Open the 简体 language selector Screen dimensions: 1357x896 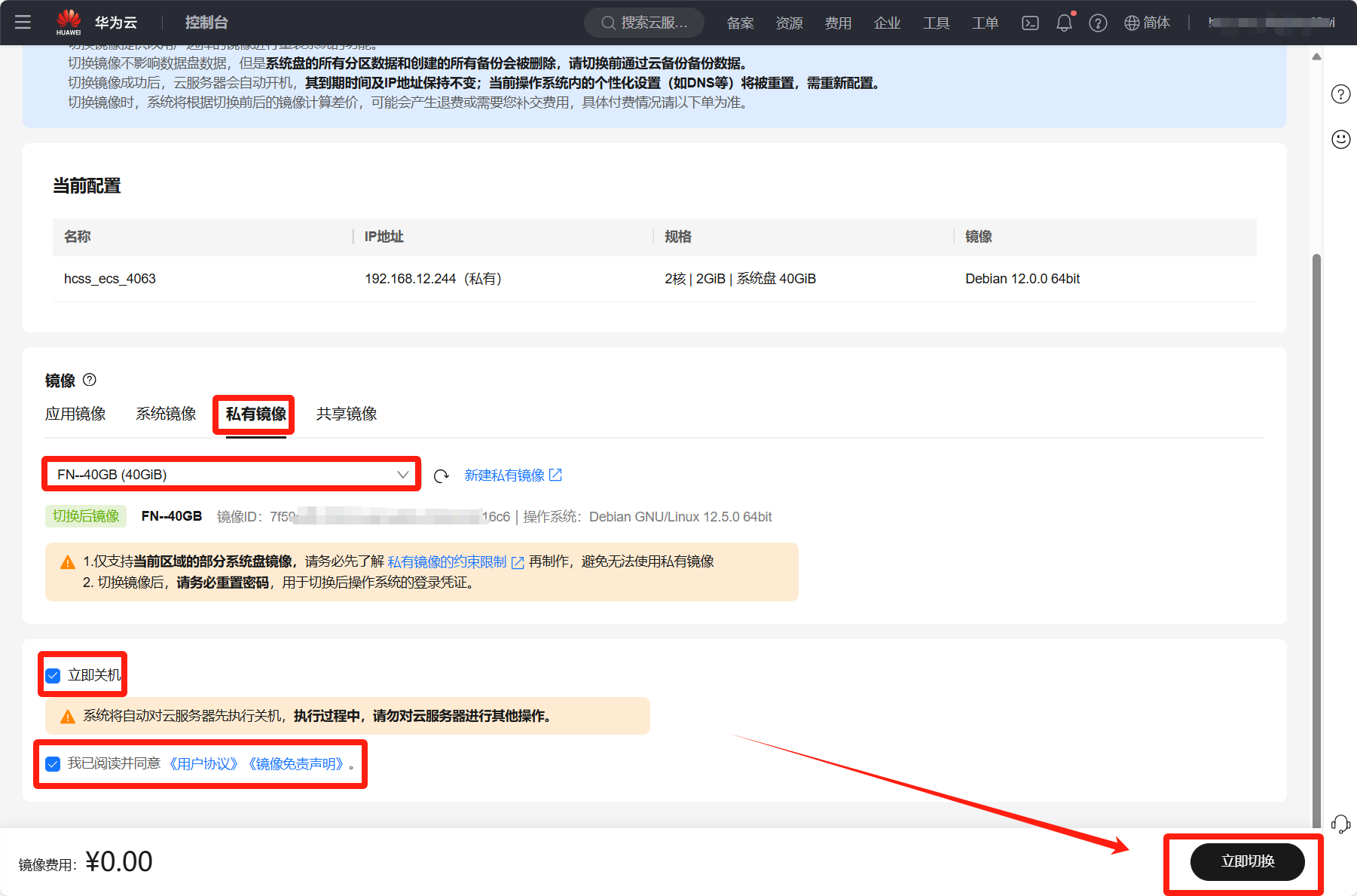click(x=1148, y=23)
